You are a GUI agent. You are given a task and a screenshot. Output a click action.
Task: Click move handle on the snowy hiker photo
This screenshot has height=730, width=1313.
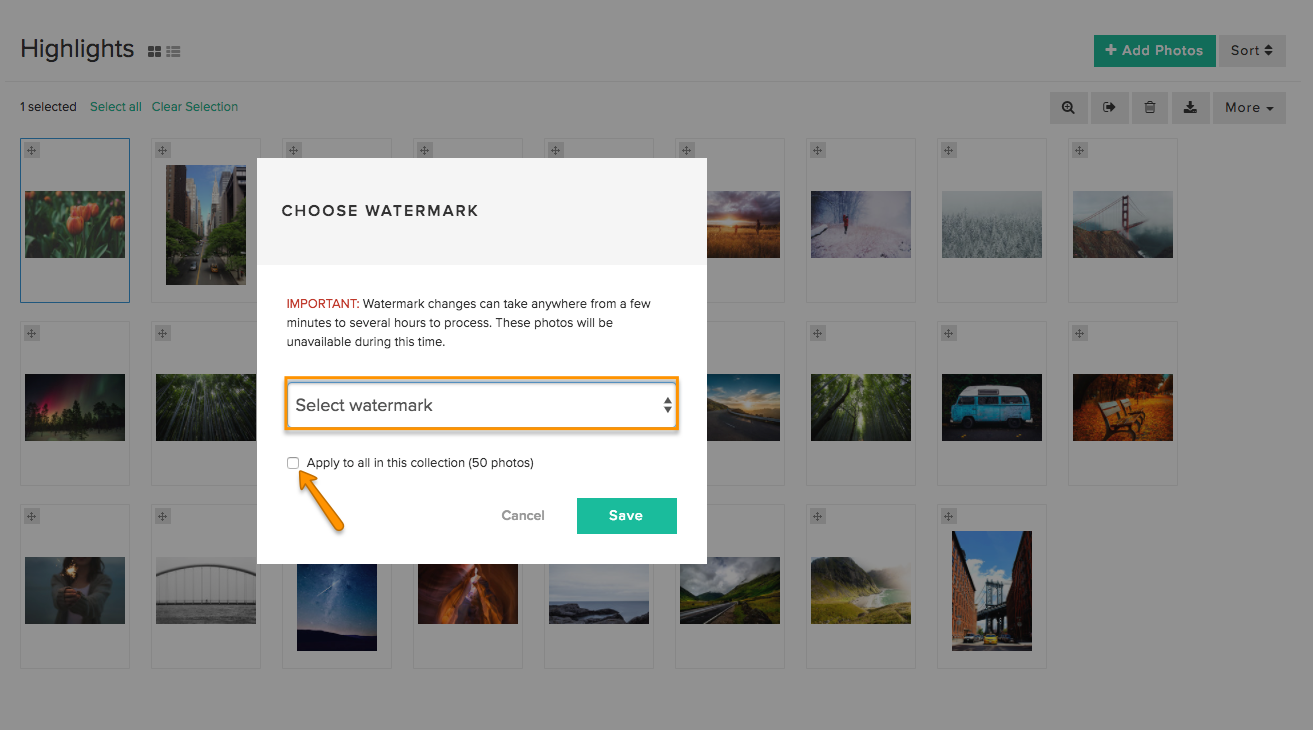[x=817, y=150]
